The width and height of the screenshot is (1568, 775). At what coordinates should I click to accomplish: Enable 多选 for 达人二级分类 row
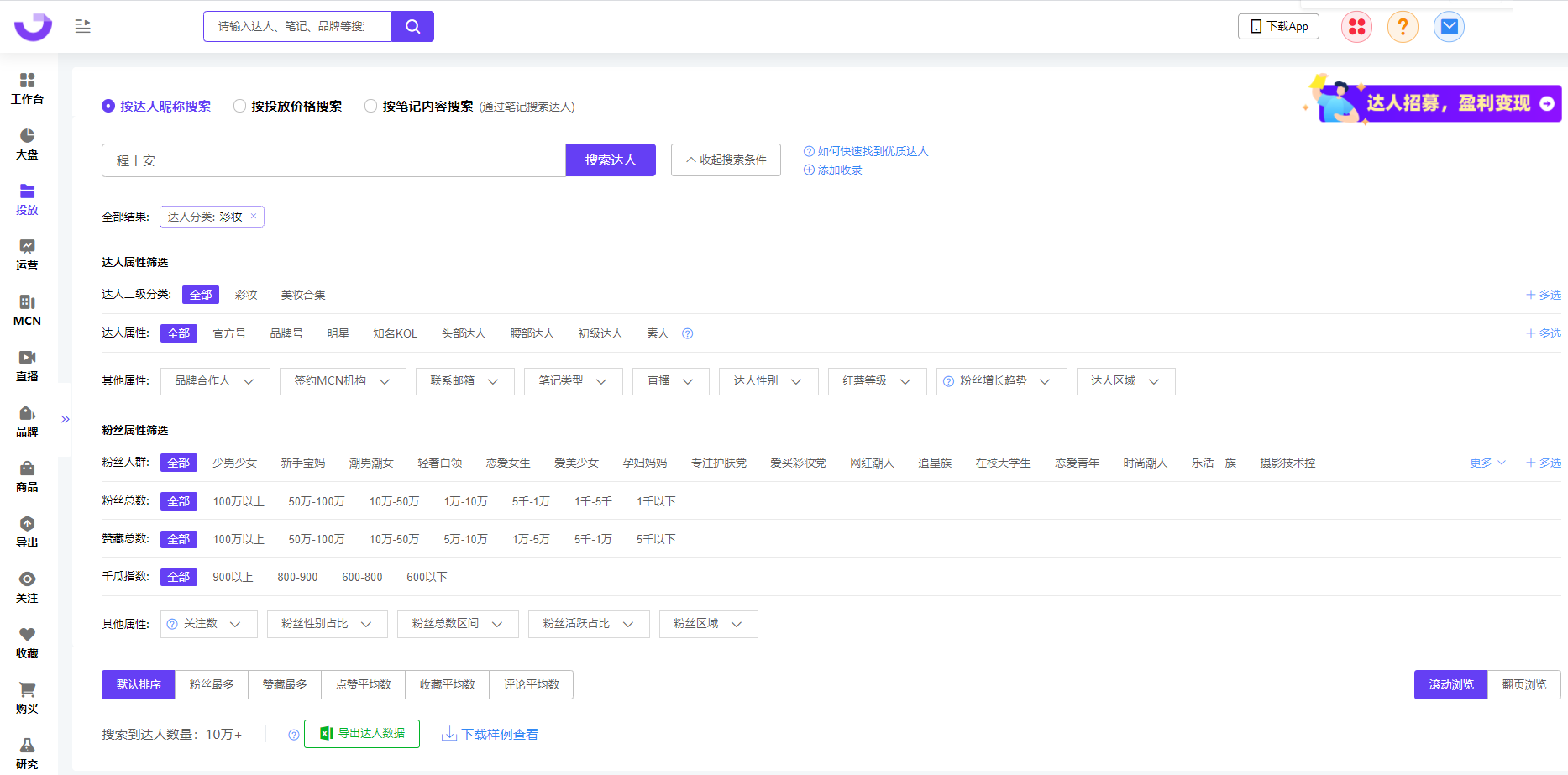click(1544, 295)
